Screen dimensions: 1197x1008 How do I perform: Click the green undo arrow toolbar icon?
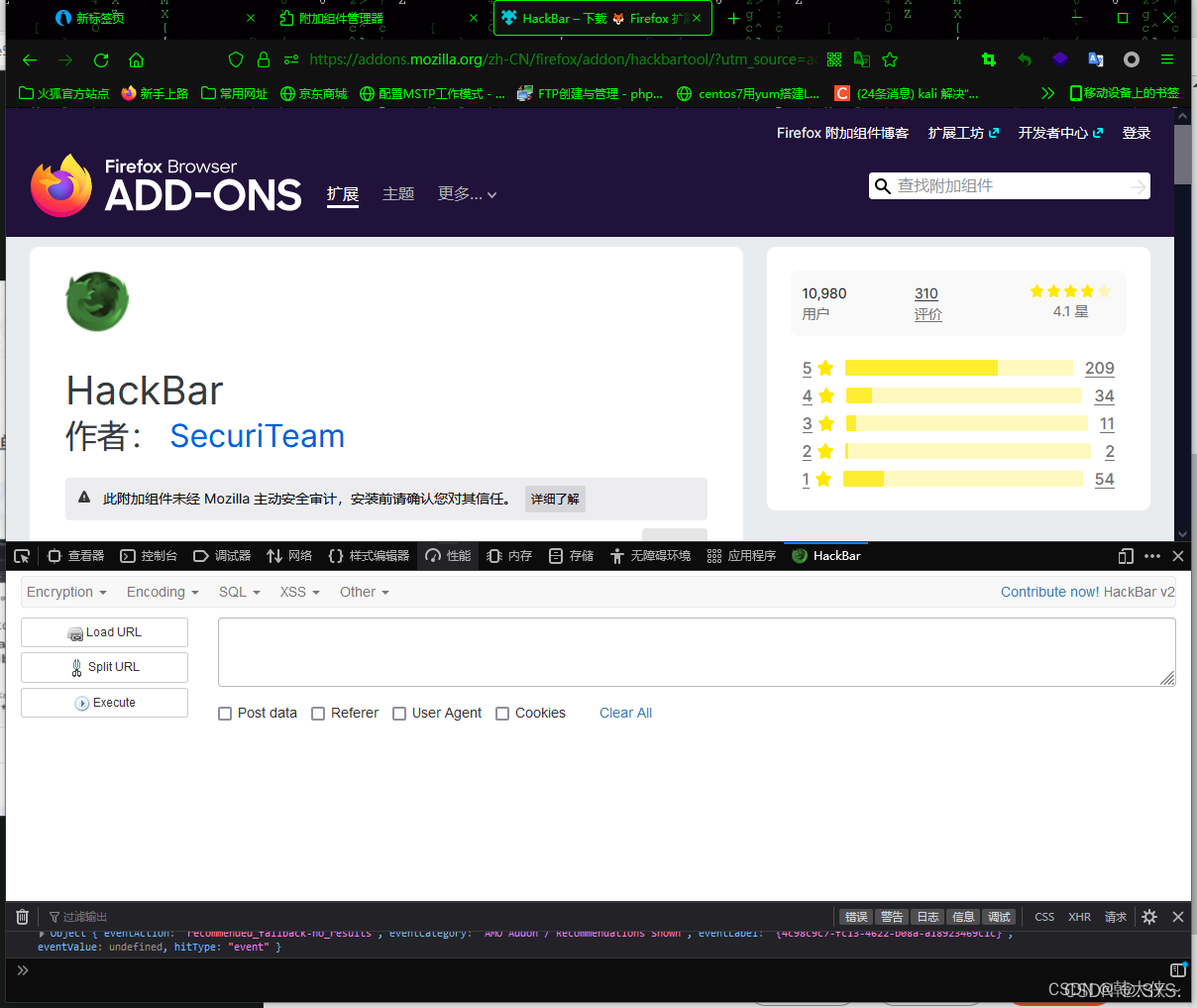[x=1025, y=59]
